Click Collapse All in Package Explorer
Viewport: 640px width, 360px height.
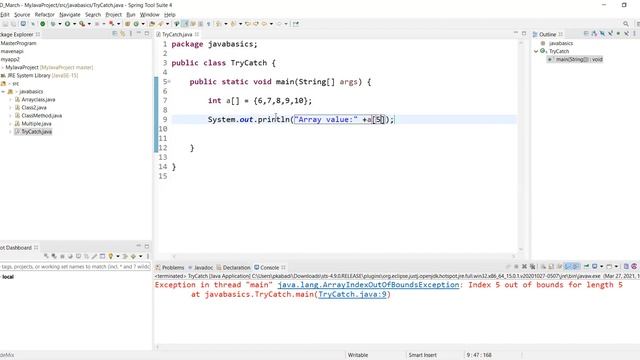pos(115,34)
